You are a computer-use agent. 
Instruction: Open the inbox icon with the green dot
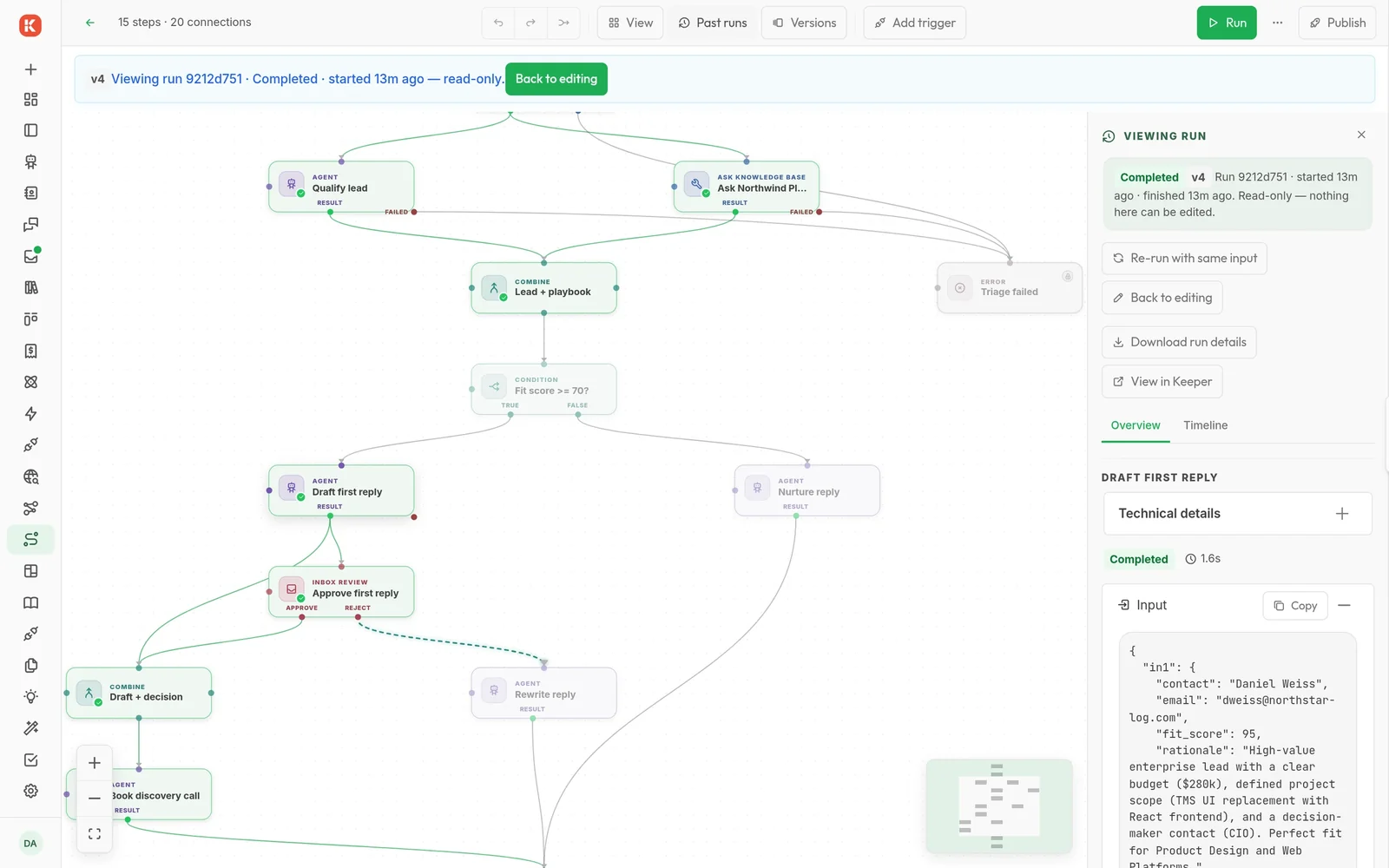[x=31, y=256]
